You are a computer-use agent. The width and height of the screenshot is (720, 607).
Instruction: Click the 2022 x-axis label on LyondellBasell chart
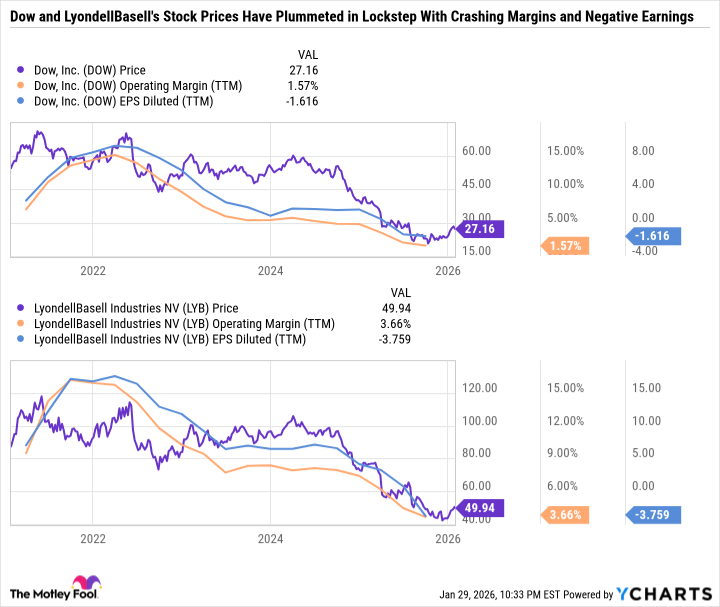tap(92, 536)
